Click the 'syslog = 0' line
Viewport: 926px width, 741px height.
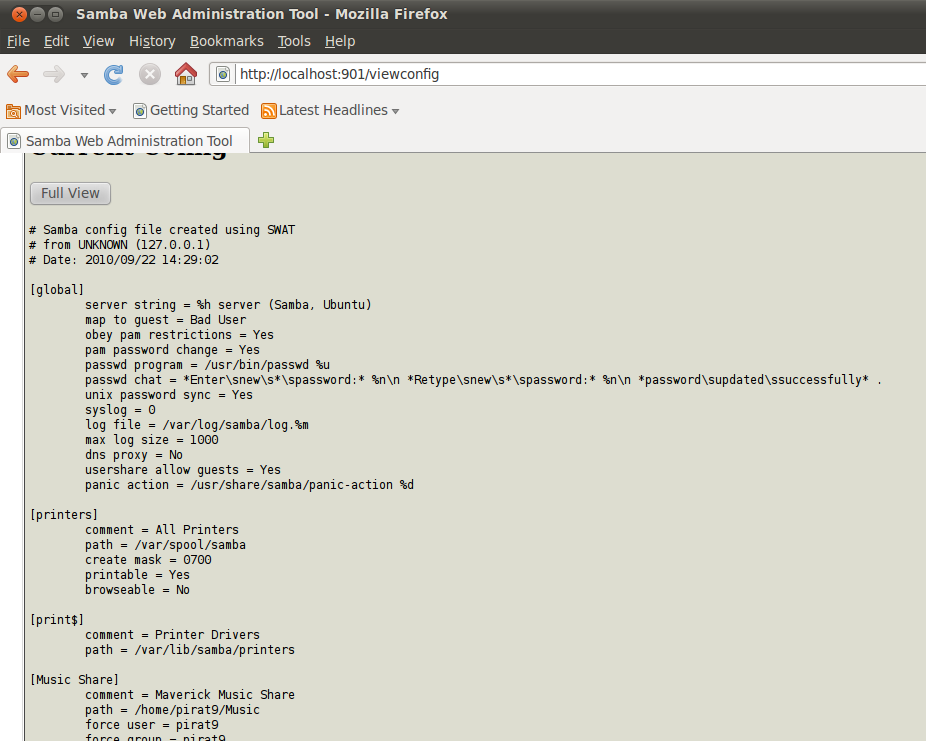[120, 410]
